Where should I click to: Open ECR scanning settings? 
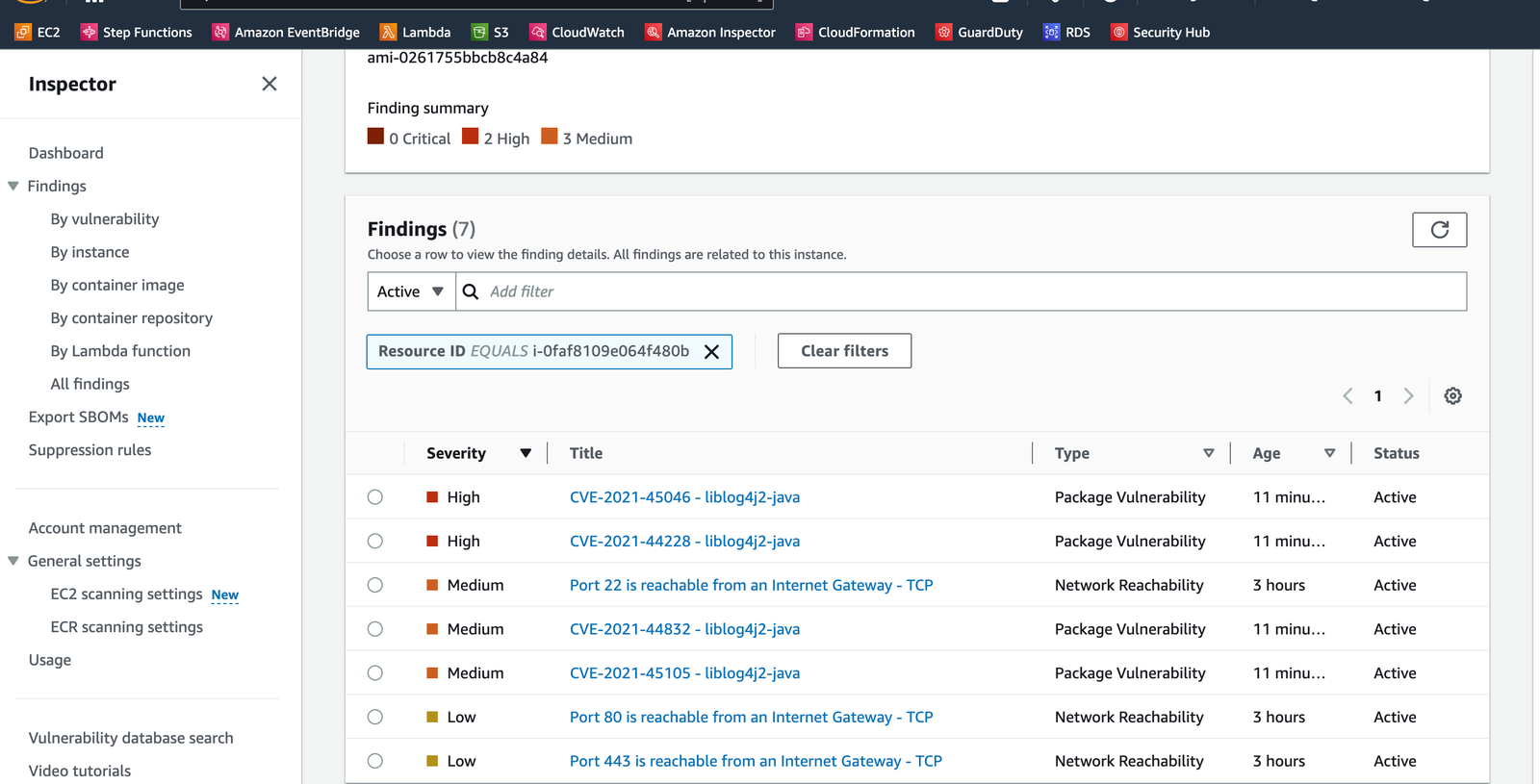coord(127,627)
